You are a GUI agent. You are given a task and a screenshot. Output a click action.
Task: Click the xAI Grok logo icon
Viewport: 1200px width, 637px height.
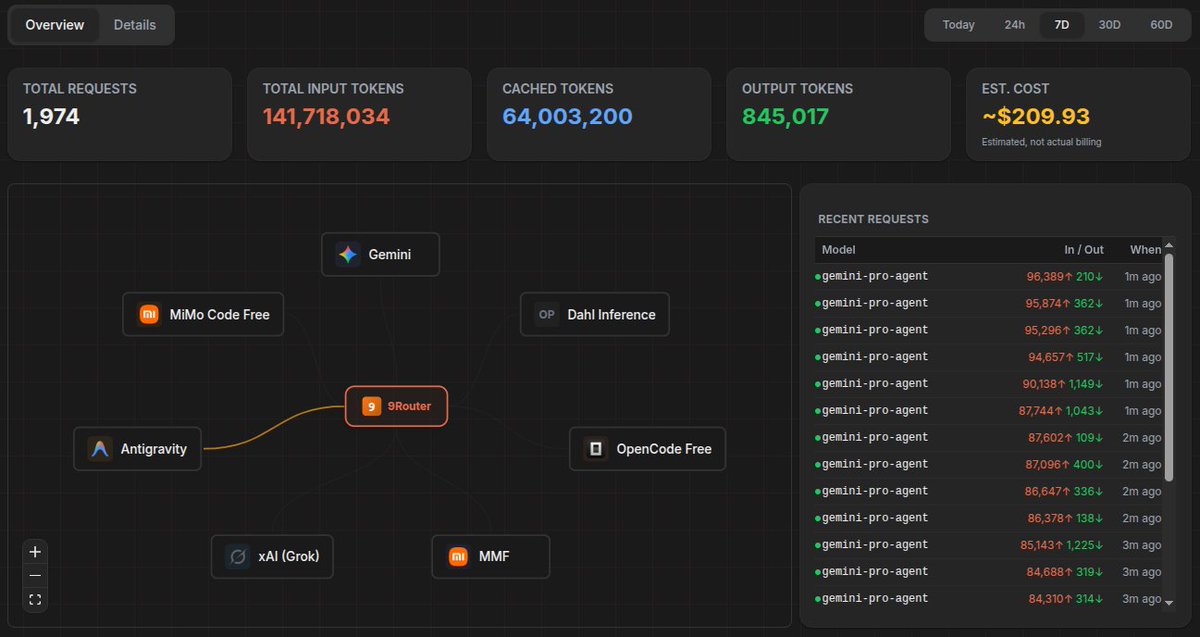click(238, 556)
